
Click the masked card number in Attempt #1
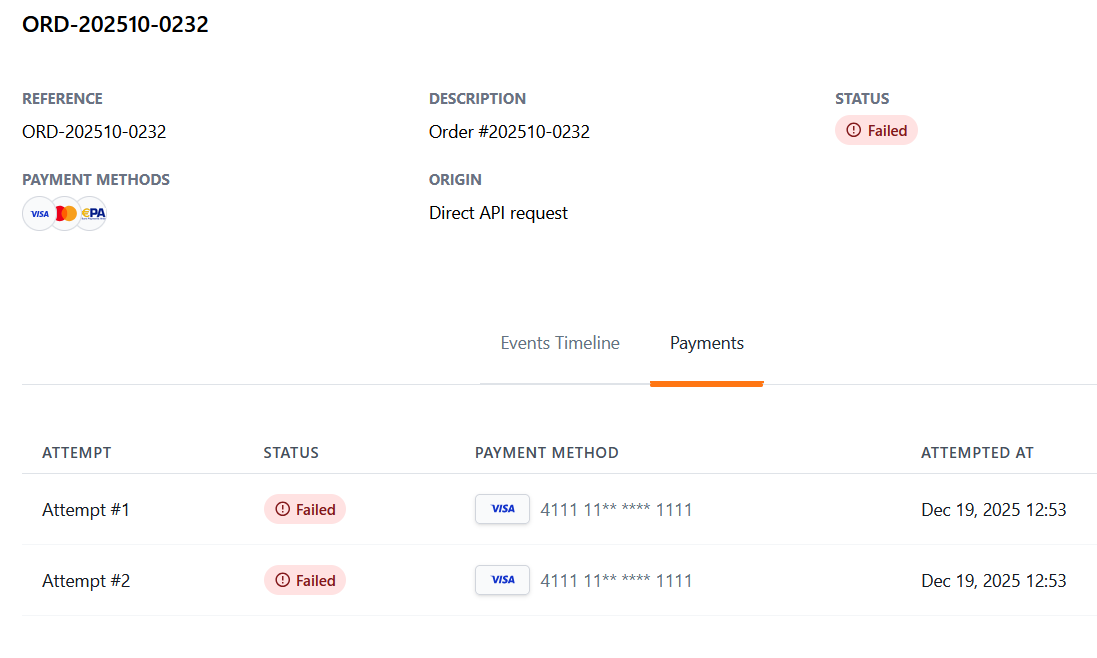pyautogui.click(x=616, y=510)
